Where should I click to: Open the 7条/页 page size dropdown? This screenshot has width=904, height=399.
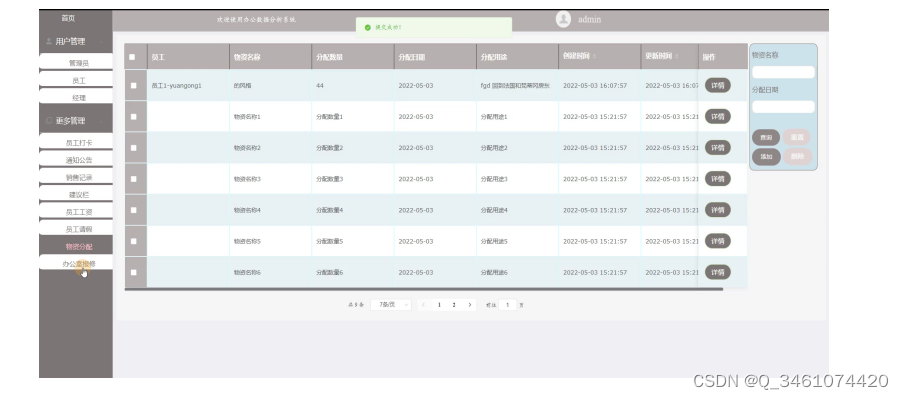click(390, 305)
